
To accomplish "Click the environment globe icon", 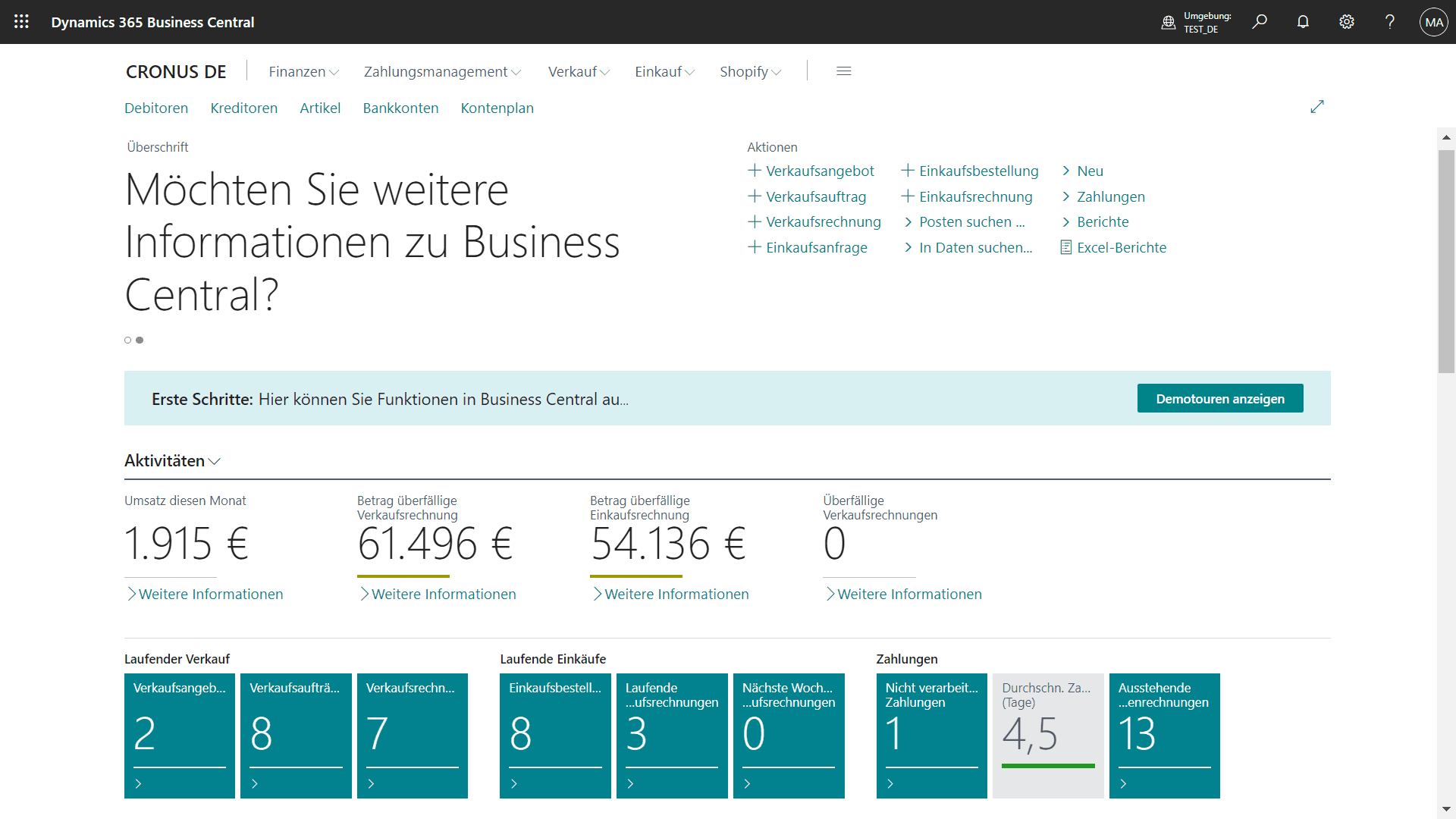I will (x=1169, y=22).
